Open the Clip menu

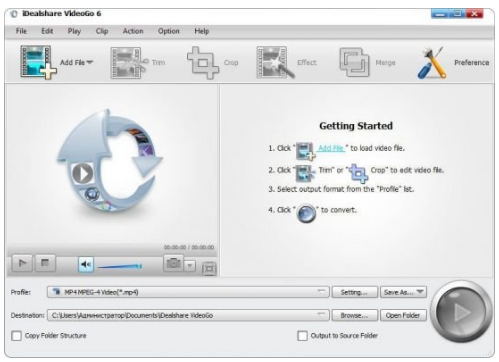(x=102, y=31)
